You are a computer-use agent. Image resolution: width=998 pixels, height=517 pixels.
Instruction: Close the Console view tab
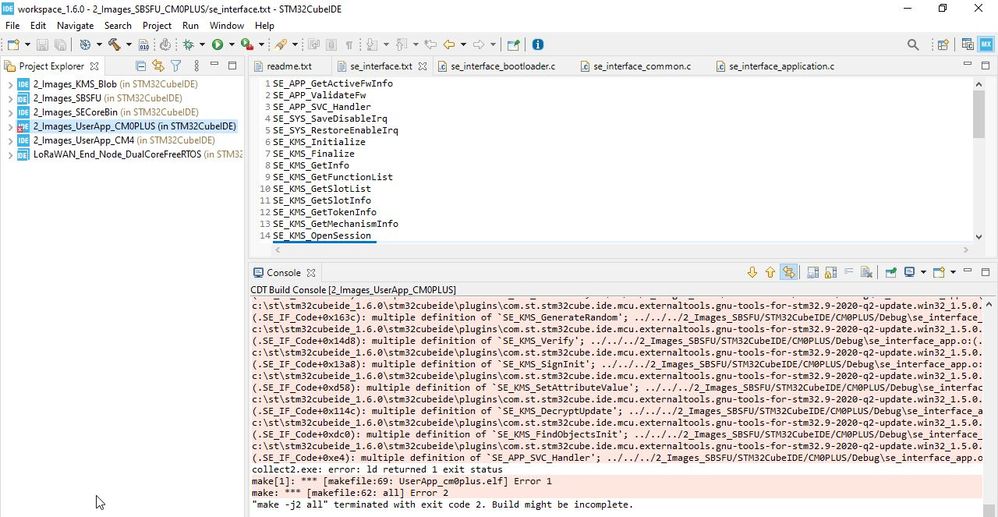[x=311, y=273]
